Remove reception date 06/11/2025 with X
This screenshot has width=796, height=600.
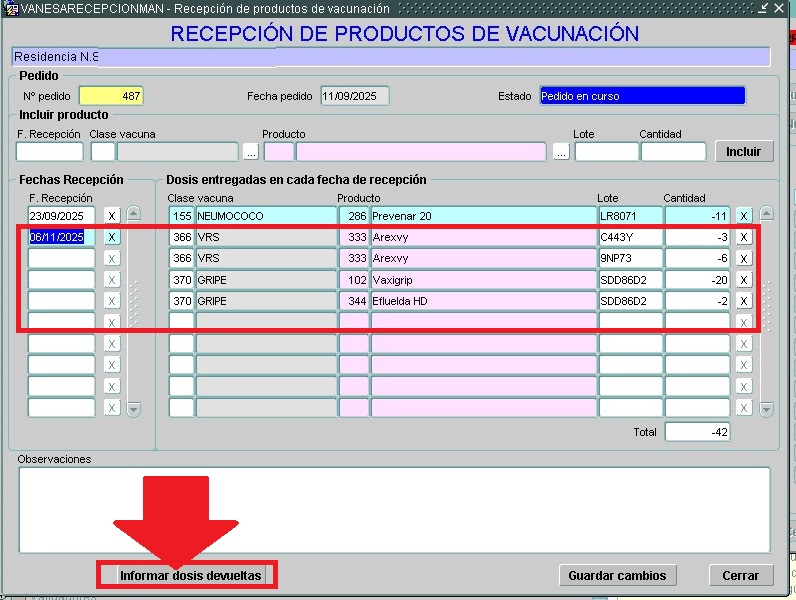pyautogui.click(x=112, y=237)
